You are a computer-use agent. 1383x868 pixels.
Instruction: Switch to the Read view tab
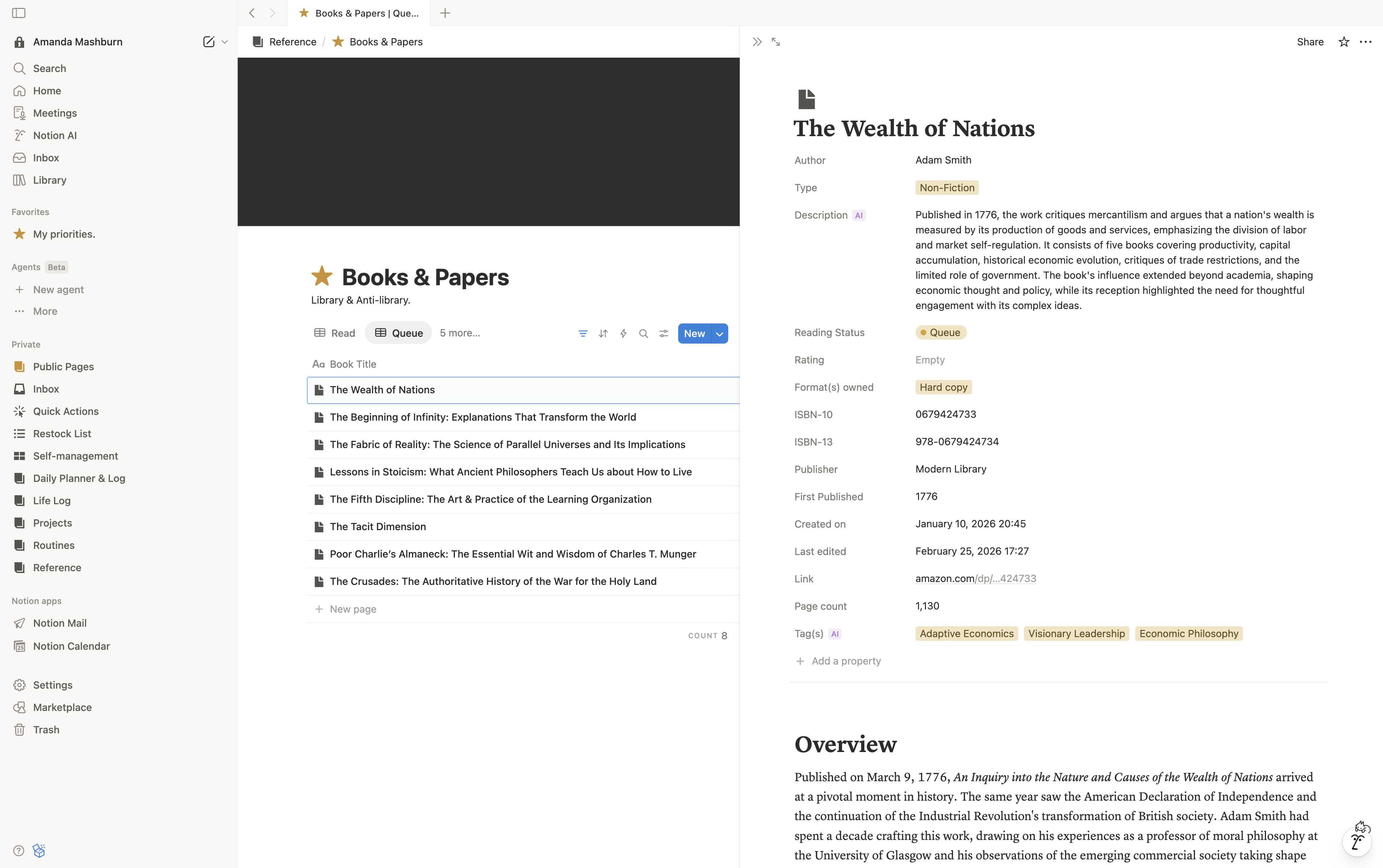pos(335,333)
